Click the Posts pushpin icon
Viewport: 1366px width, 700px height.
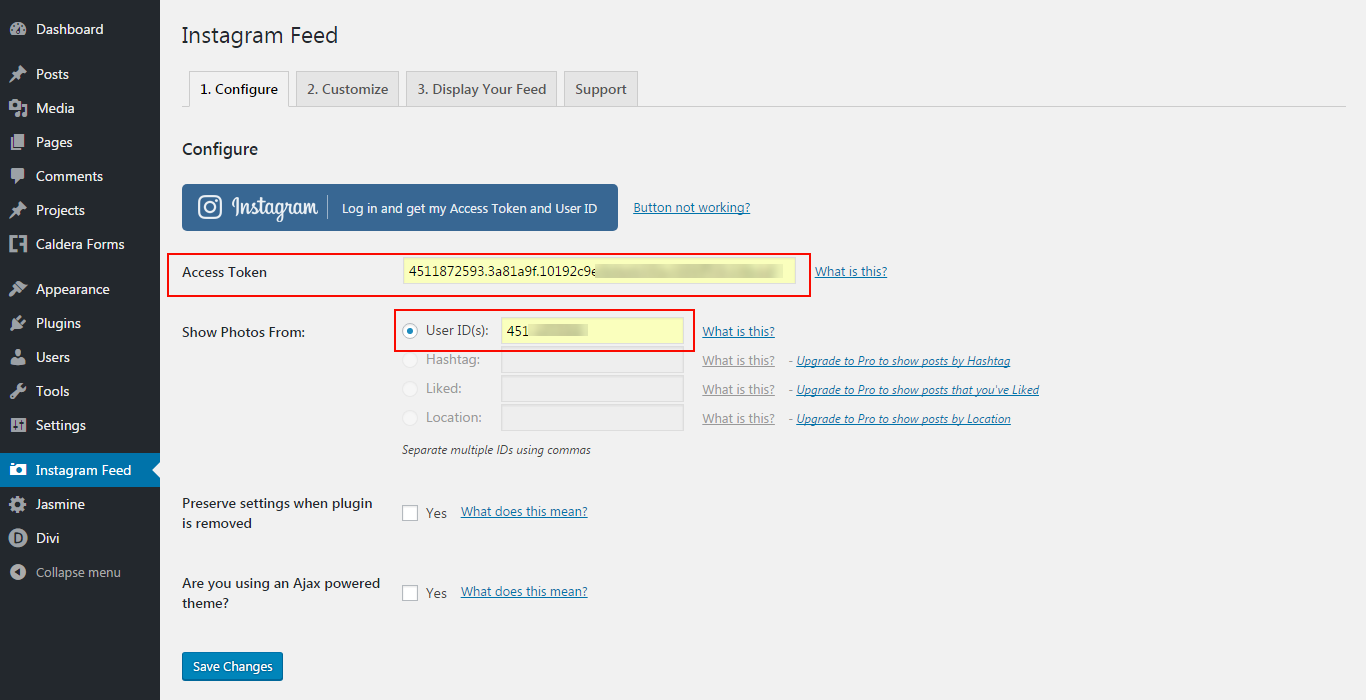(x=17, y=74)
